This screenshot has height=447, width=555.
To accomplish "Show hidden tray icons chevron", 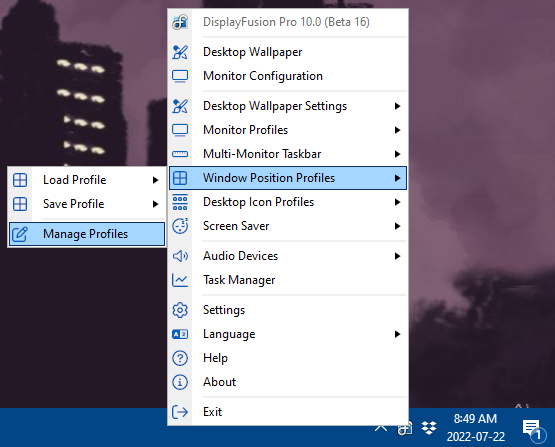I will (381, 428).
